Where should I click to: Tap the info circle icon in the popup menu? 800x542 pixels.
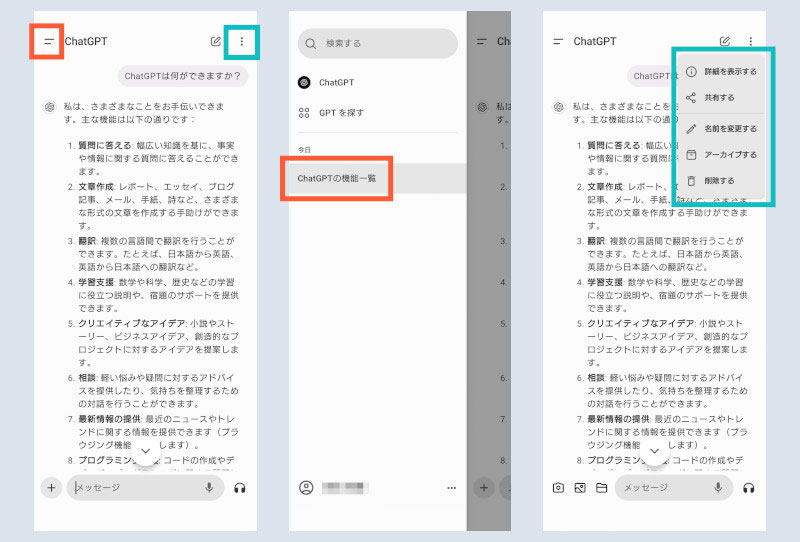coord(691,71)
